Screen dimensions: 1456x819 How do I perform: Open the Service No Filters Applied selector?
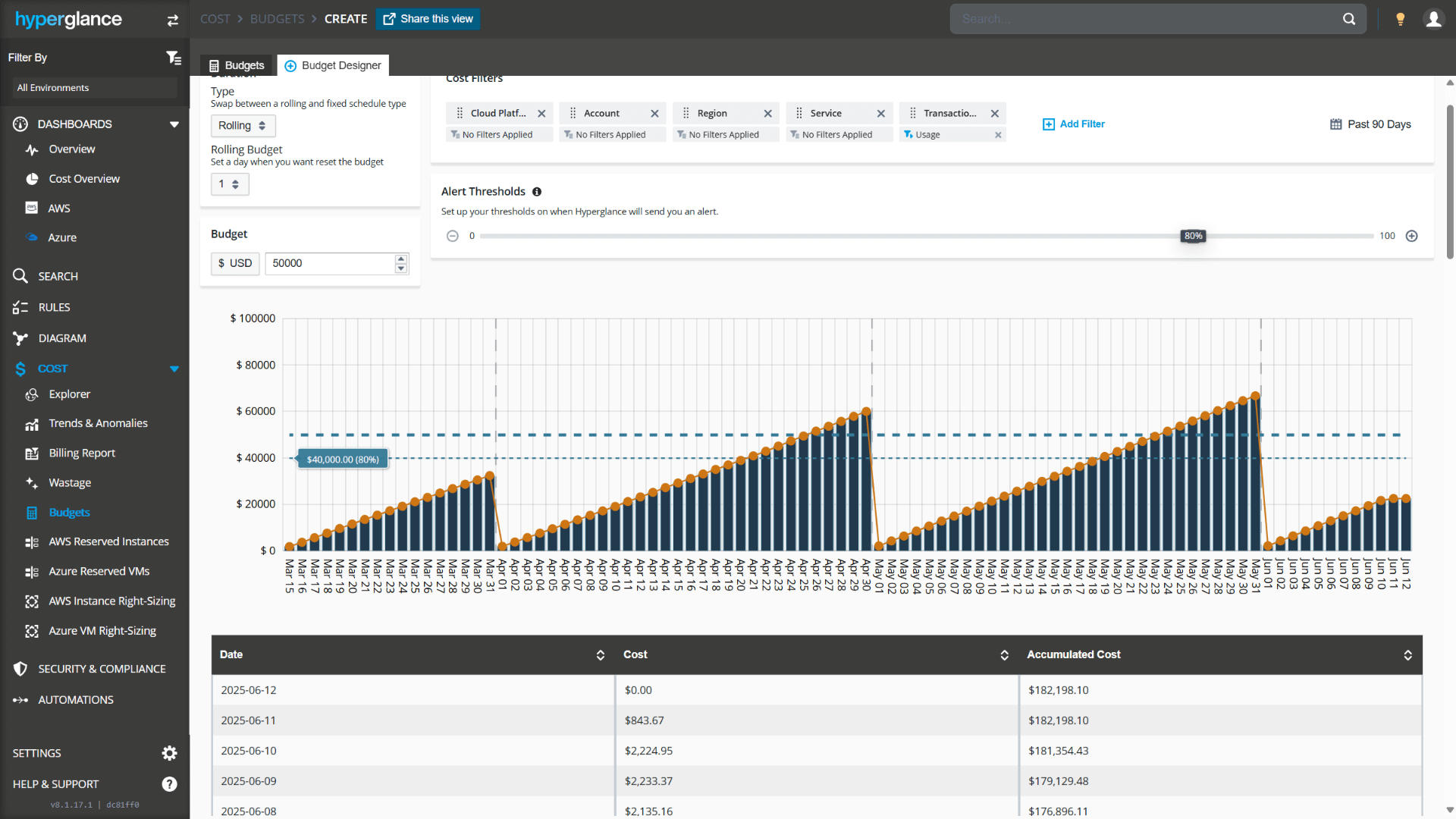coord(839,135)
